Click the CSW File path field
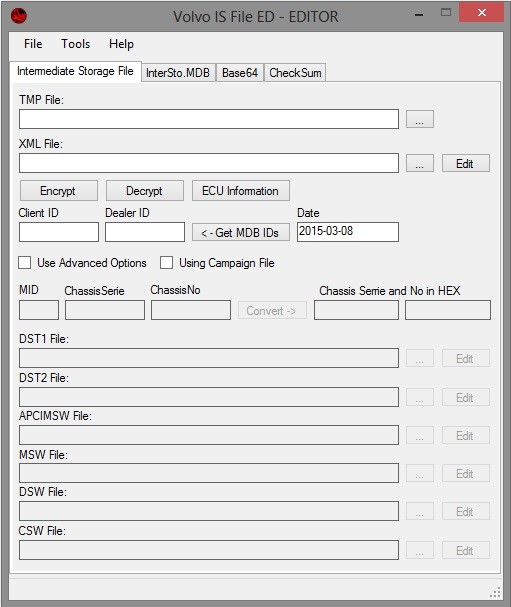This screenshot has width=511, height=607. (x=209, y=550)
